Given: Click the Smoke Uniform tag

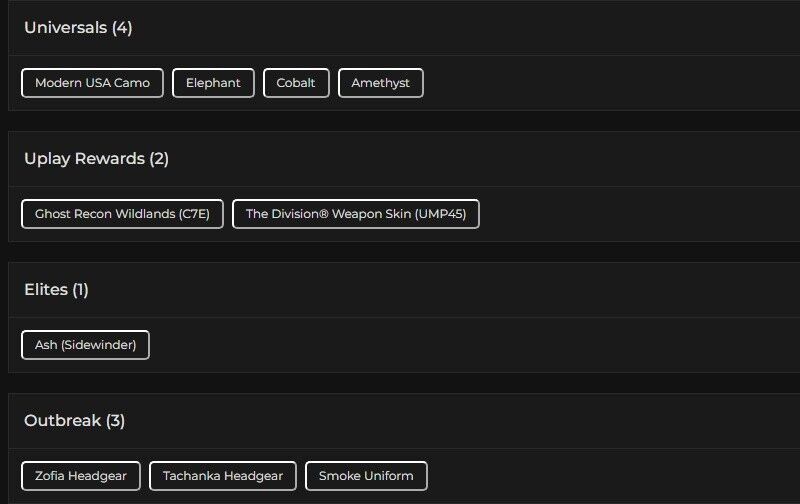Looking at the screenshot, I should click(x=366, y=476).
